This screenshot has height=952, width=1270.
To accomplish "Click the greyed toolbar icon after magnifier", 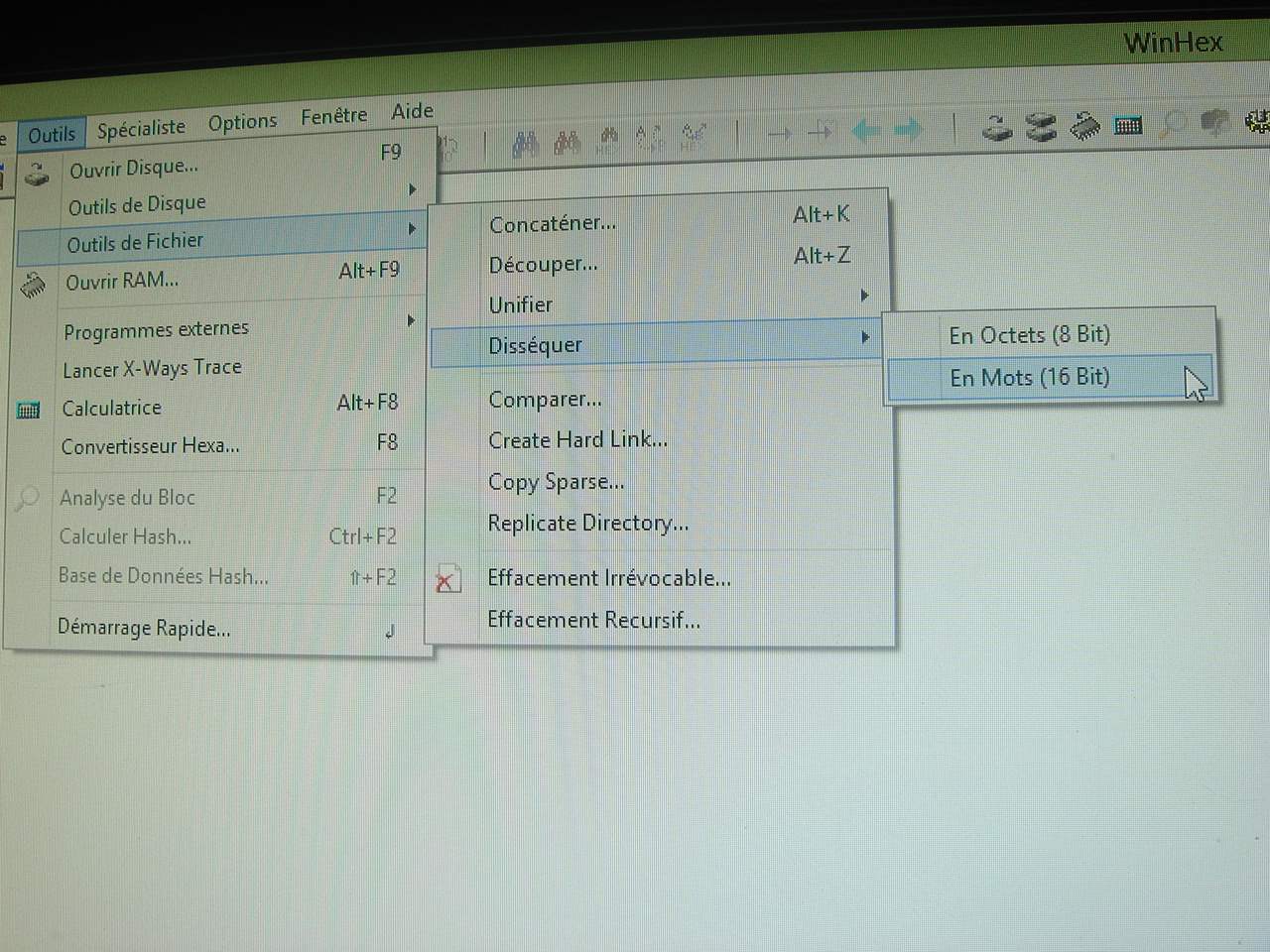I will tap(1214, 122).
